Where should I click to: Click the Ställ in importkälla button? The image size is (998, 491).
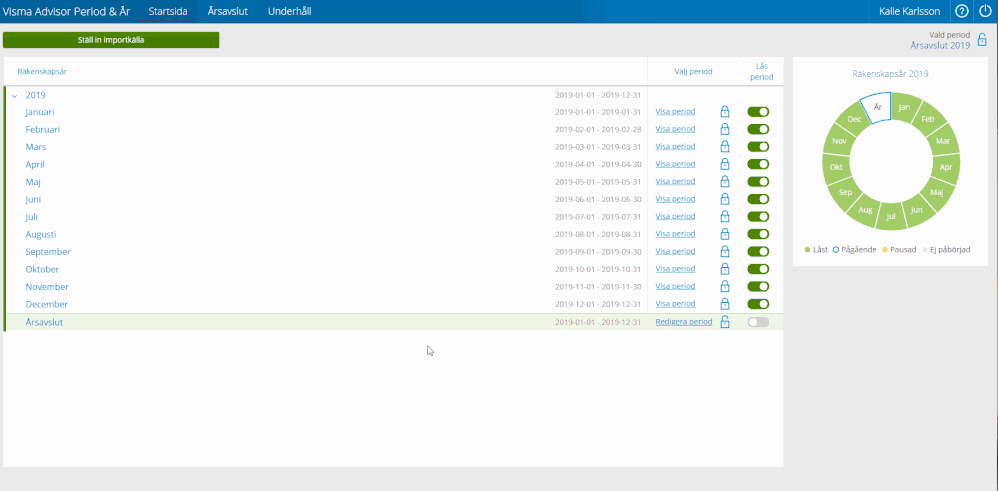point(111,40)
